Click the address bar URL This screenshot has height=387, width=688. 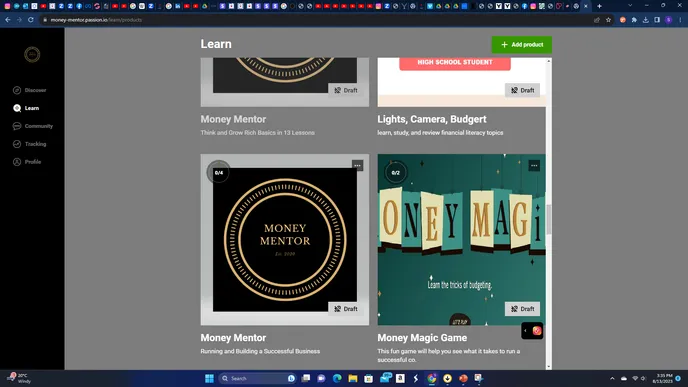click(x=96, y=20)
